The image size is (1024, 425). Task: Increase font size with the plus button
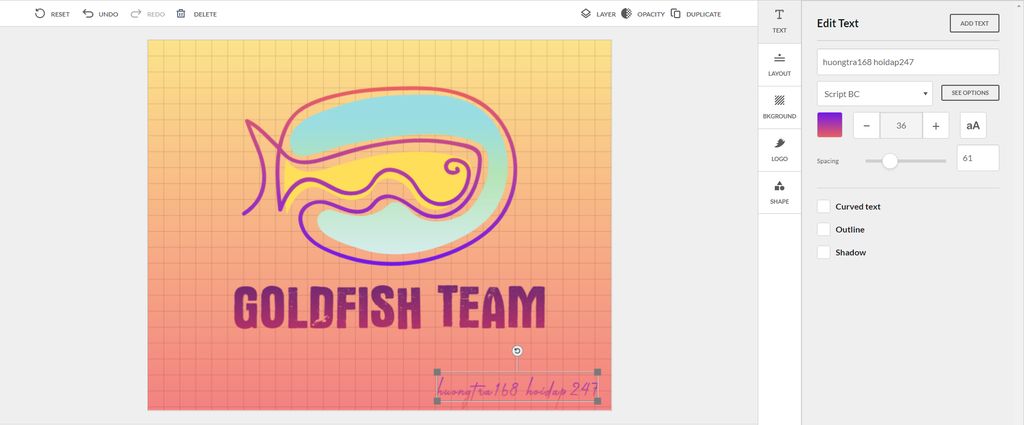[x=936, y=125]
